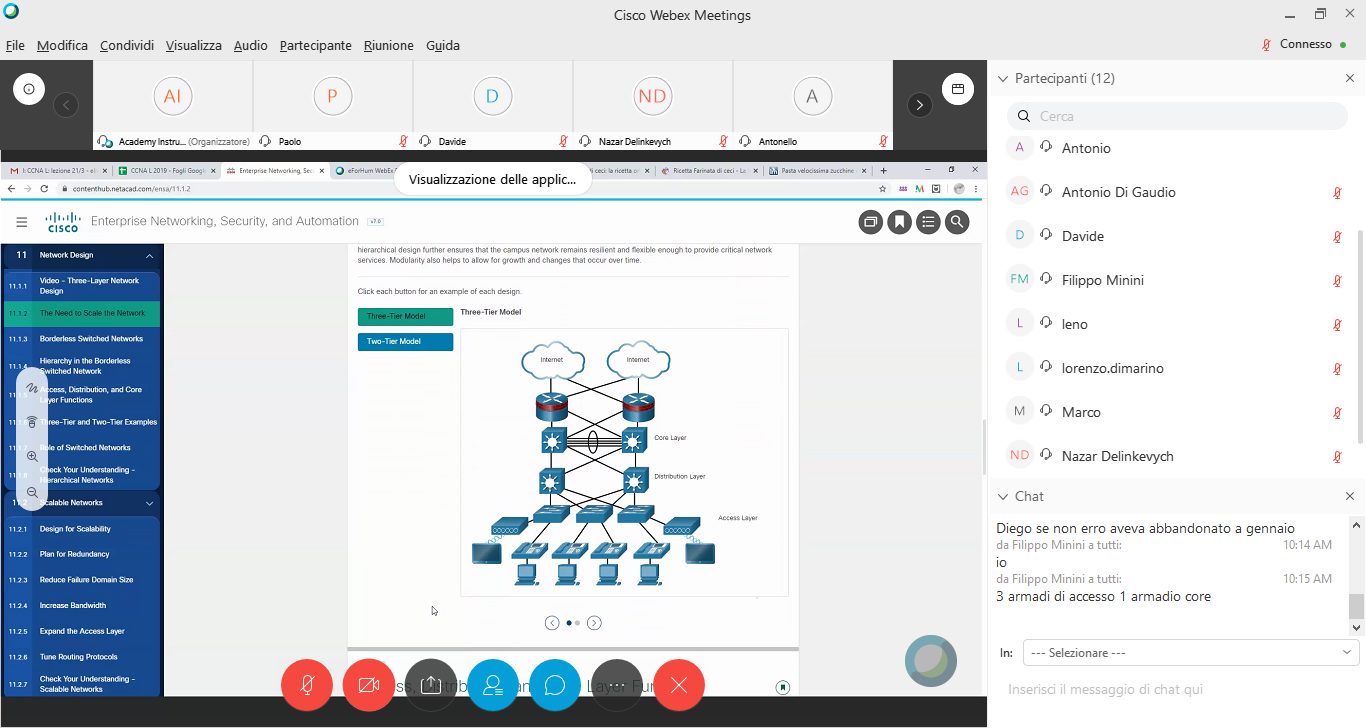Expand Scalable Networks module chevron
The width and height of the screenshot is (1366, 728).
click(x=150, y=503)
